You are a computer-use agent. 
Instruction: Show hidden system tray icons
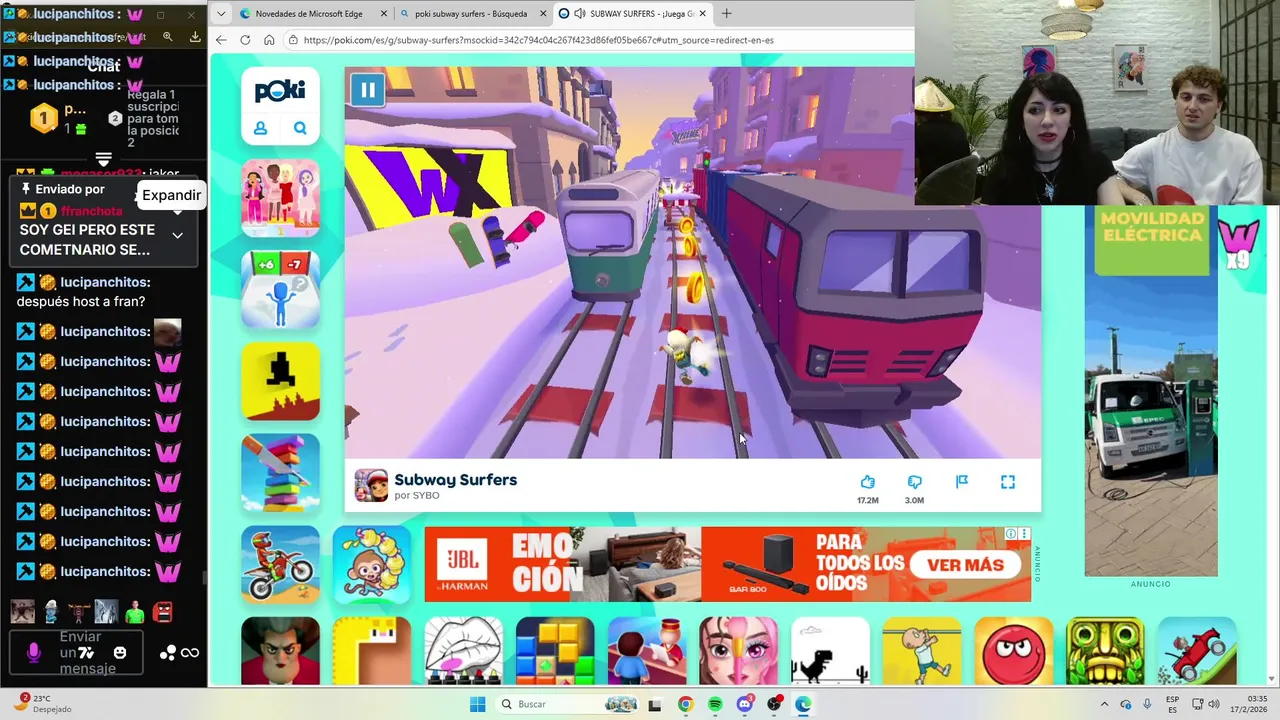click(1104, 704)
